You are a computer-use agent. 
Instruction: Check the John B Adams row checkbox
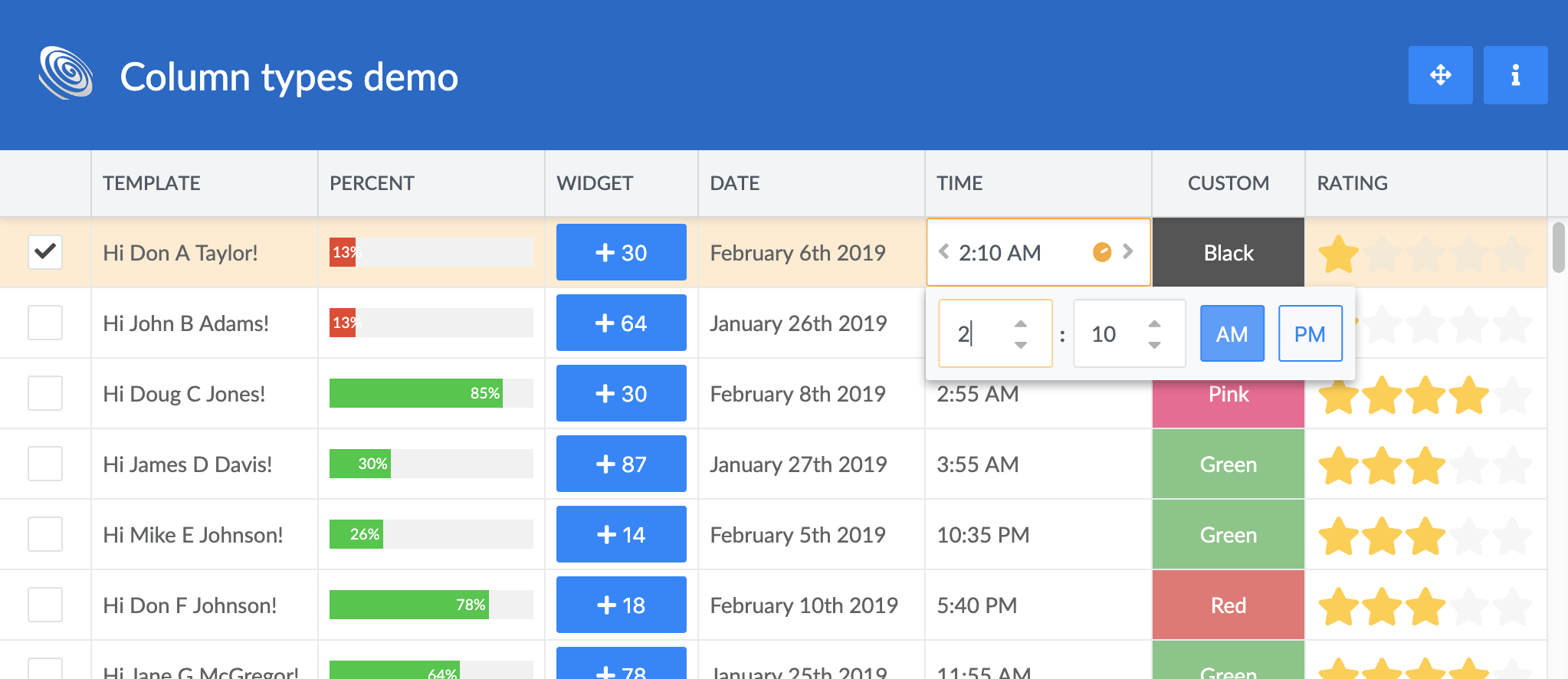pyautogui.click(x=45, y=323)
